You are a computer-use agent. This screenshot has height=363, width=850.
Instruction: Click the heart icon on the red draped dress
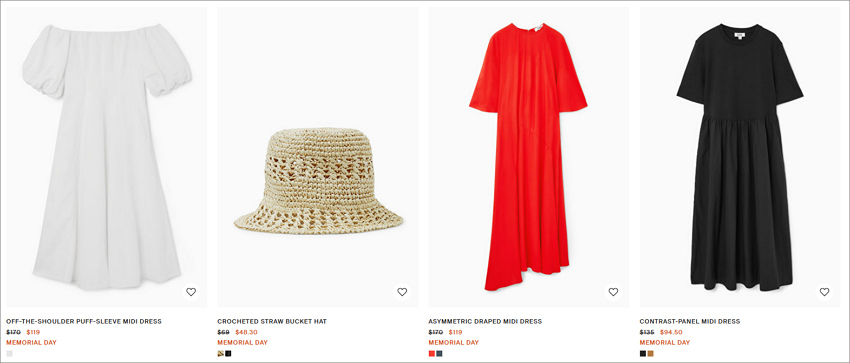point(613,292)
